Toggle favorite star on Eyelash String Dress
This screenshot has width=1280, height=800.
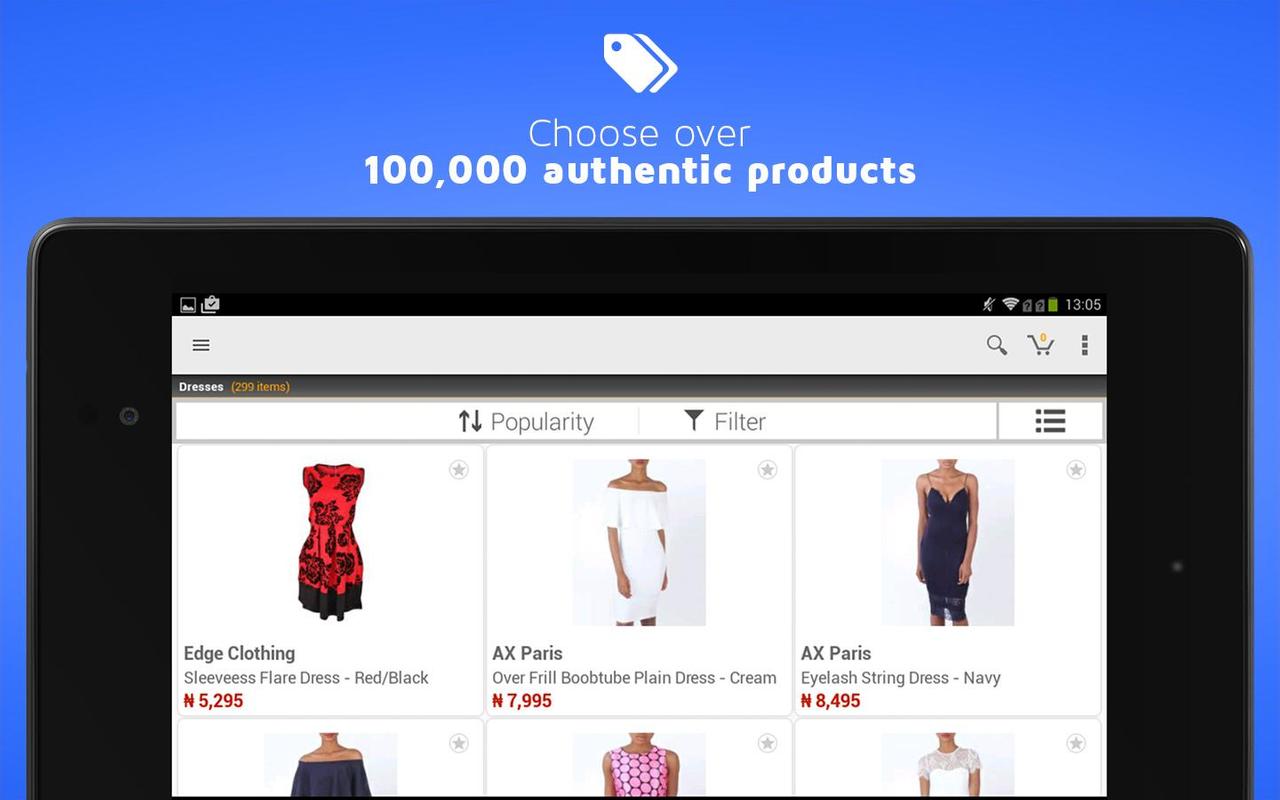click(1076, 470)
